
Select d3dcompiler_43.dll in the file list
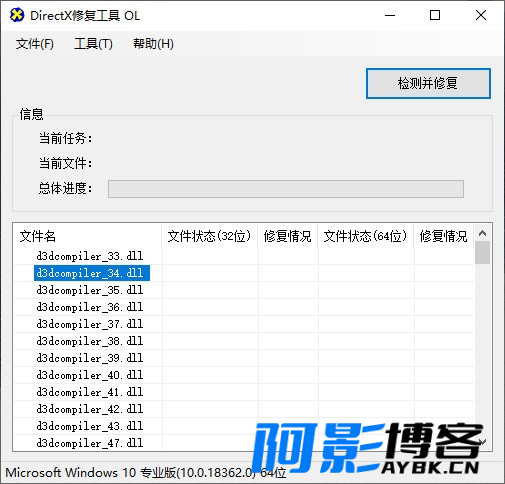pyautogui.click(x=90, y=426)
